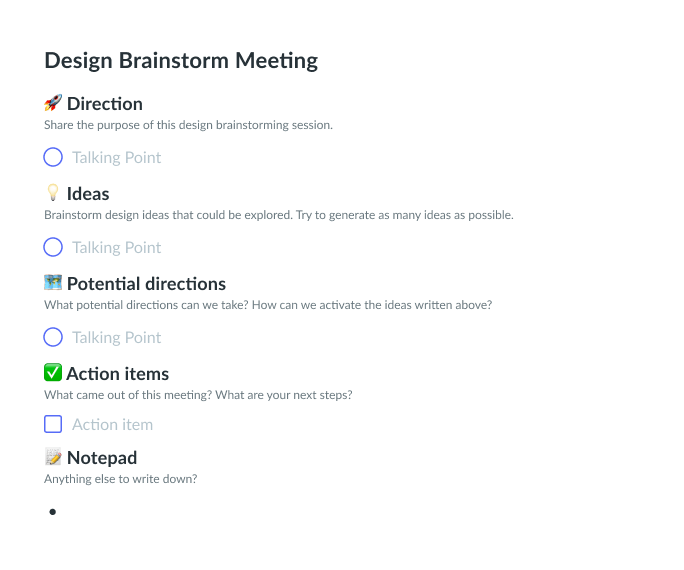Click the Talking Point field under Direction
Screen dimensions: 684x570
(x=116, y=158)
